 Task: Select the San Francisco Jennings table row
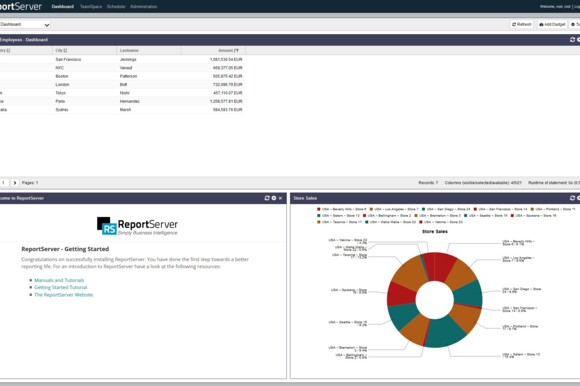122,60
